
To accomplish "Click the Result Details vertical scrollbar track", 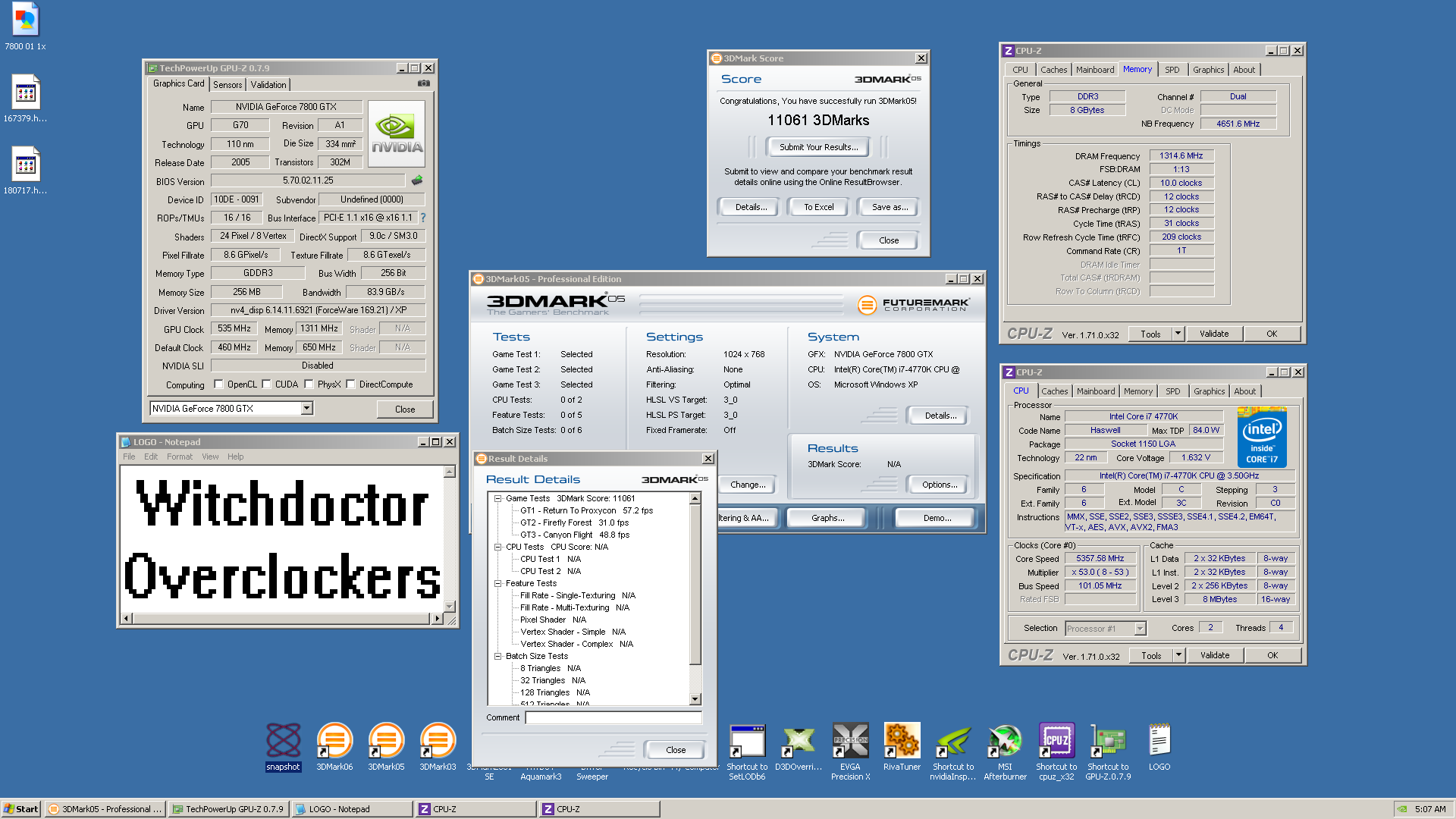I will [x=695, y=678].
